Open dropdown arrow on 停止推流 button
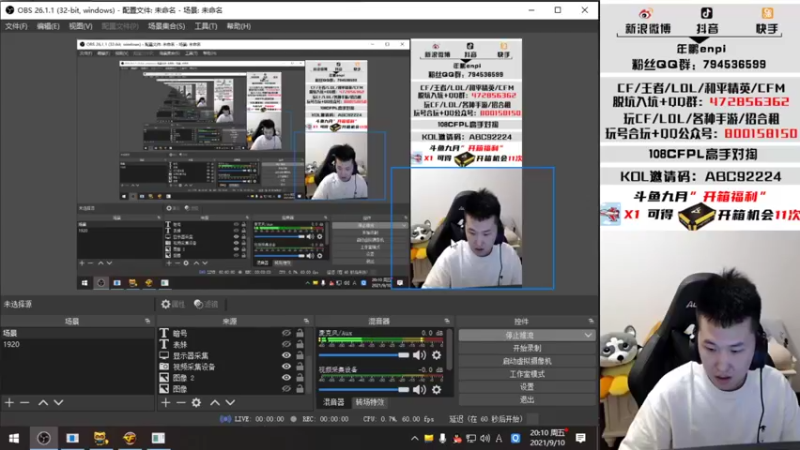Viewport: 800px width, 450px height. coord(588,335)
